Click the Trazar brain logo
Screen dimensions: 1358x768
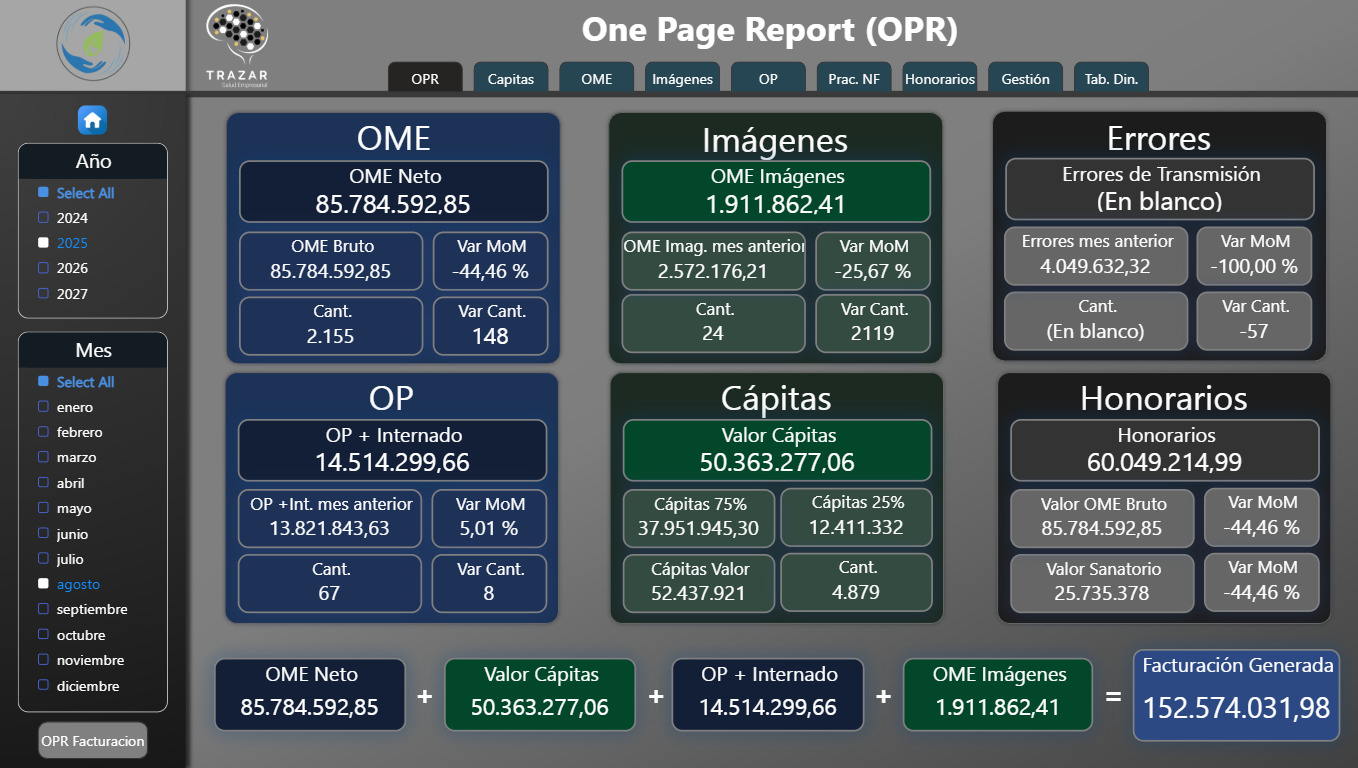point(236,40)
